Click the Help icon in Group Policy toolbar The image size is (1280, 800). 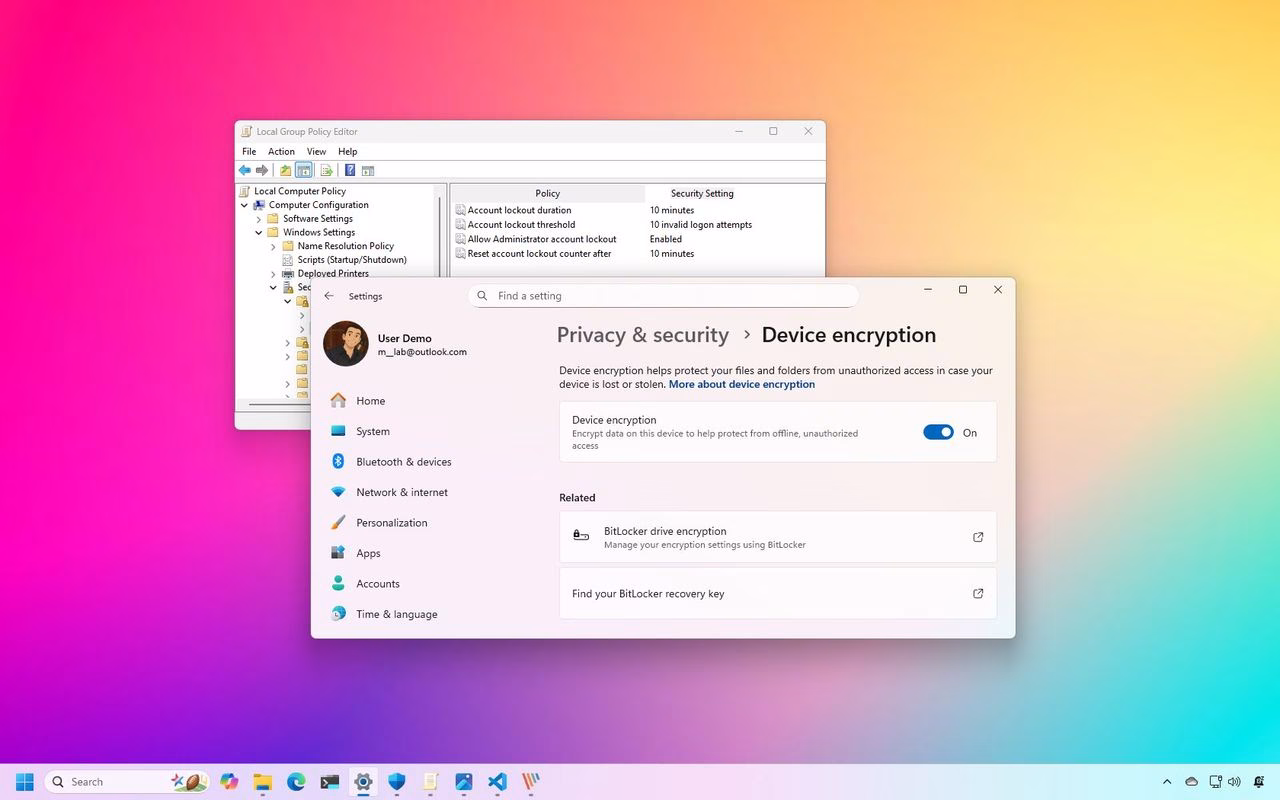[x=350, y=170]
